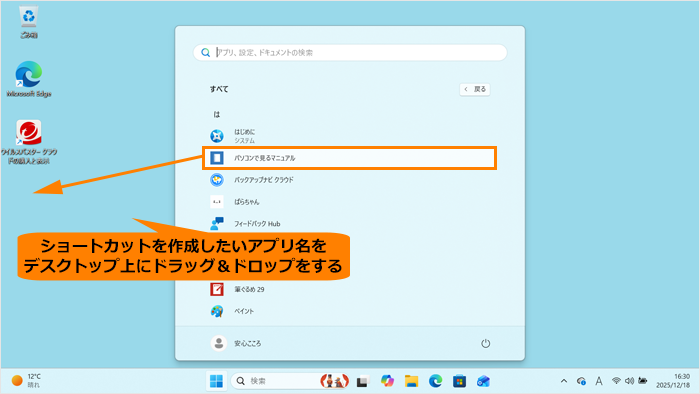This screenshot has width=700, height=394.
Task: Select the ウイルスバスター クラウド desktop shortcut
Action: click(x=29, y=141)
